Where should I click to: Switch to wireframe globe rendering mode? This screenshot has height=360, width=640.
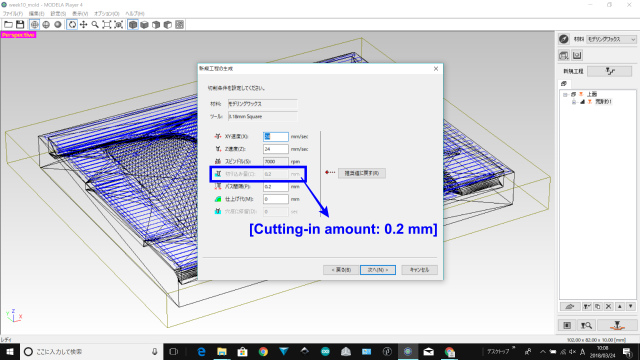point(35,25)
